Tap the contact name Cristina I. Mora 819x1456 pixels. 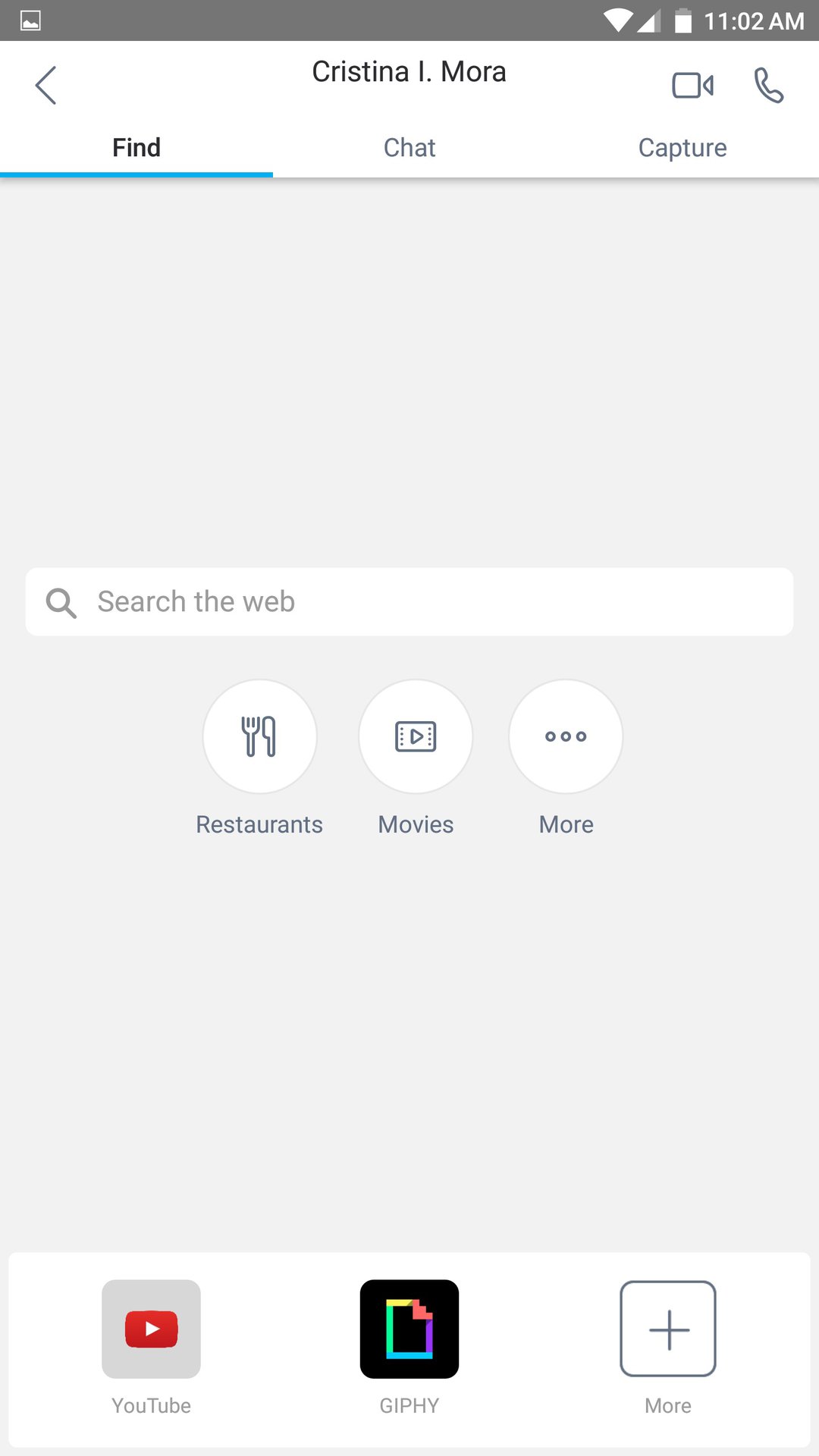click(409, 72)
